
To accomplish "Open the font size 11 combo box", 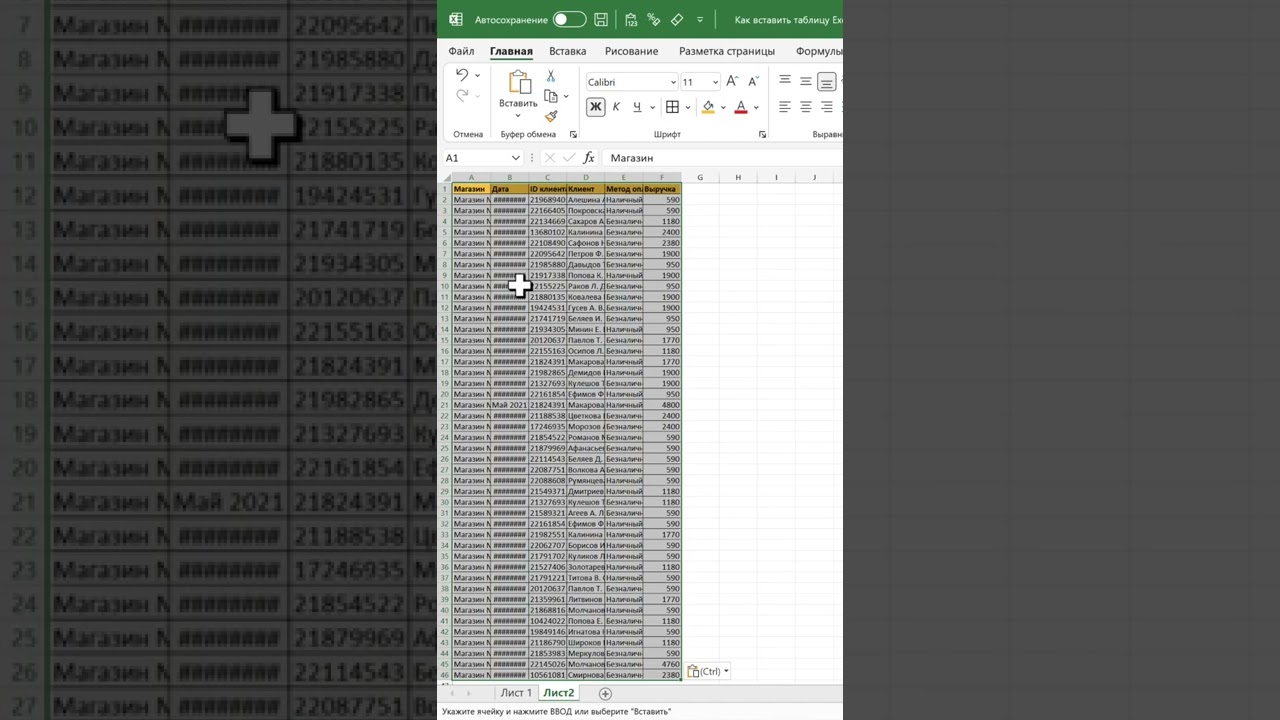I will (700, 82).
